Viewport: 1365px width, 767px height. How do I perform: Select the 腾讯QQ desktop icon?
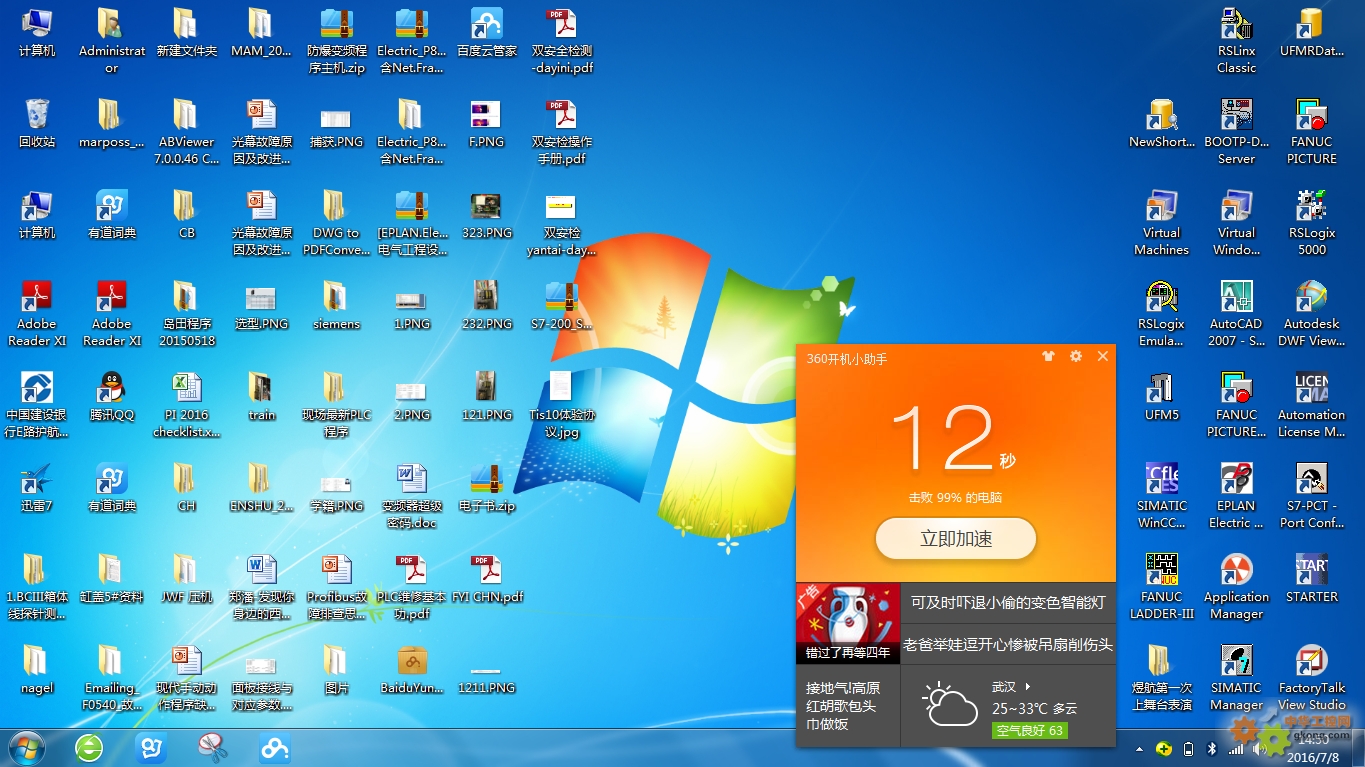[112, 397]
